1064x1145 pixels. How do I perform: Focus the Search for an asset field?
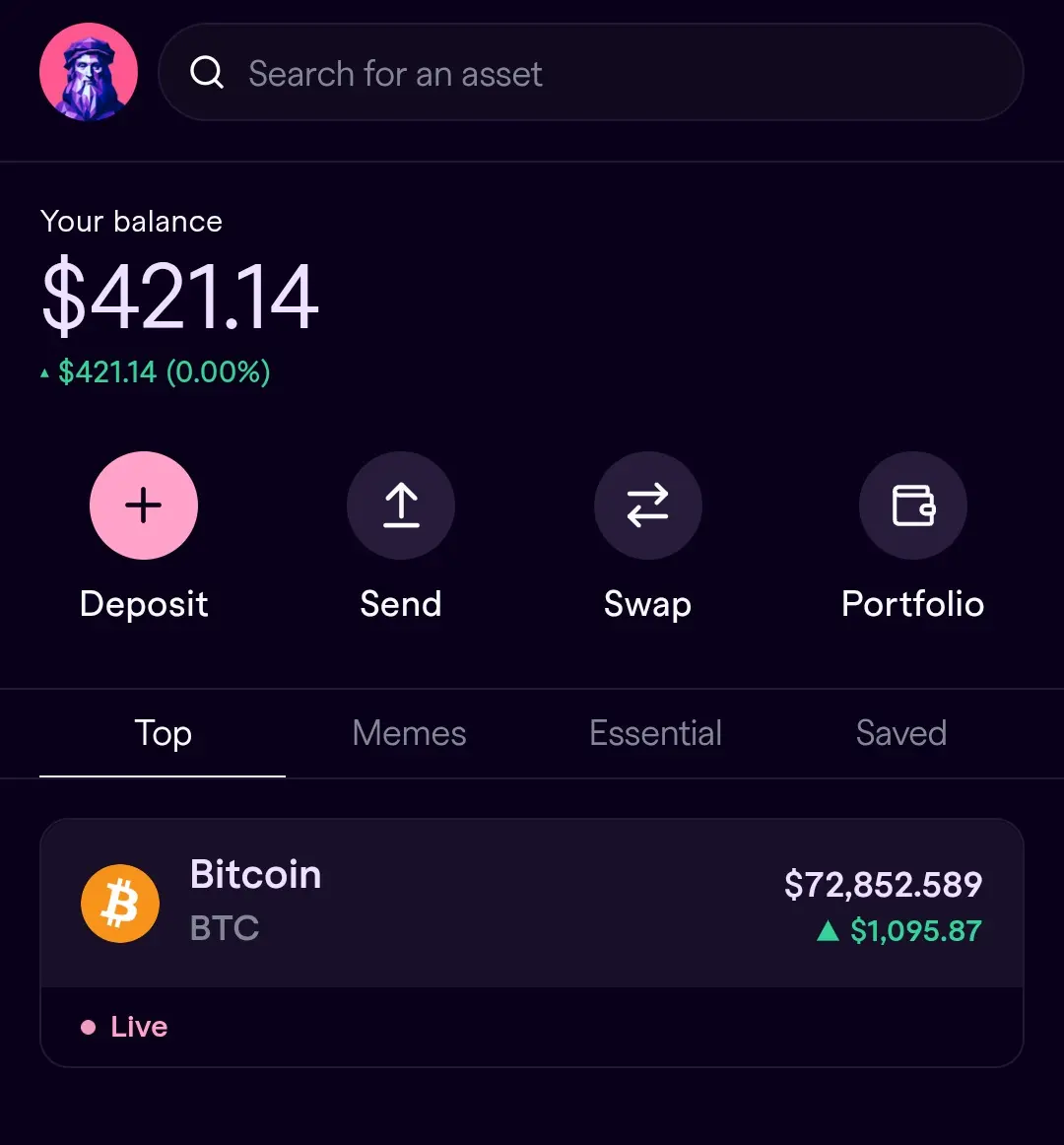click(591, 72)
